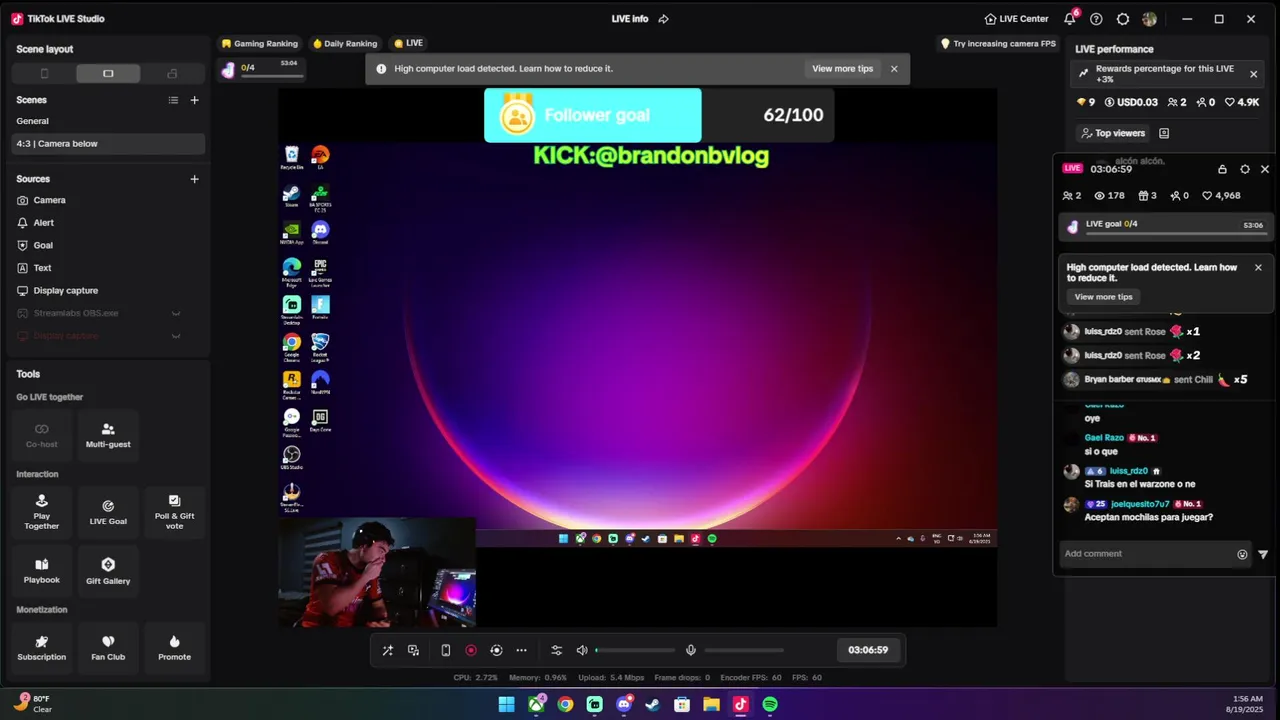Open the emoji picker in comment box
The height and width of the screenshot is (720, 1280).
pos(1242,554)
